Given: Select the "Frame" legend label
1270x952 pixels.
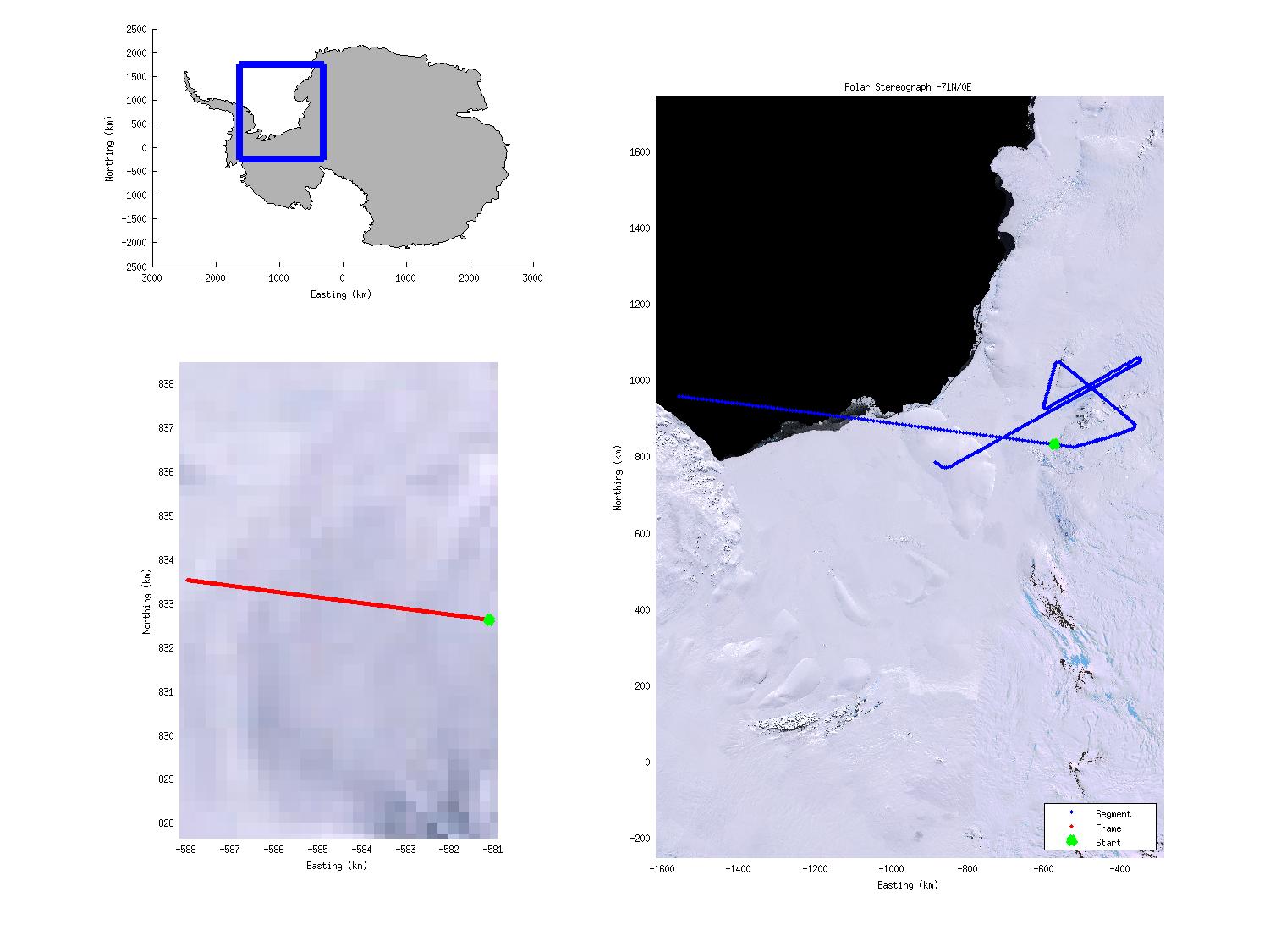Looking at the screenshot, I should click(x=1108, y=828).
